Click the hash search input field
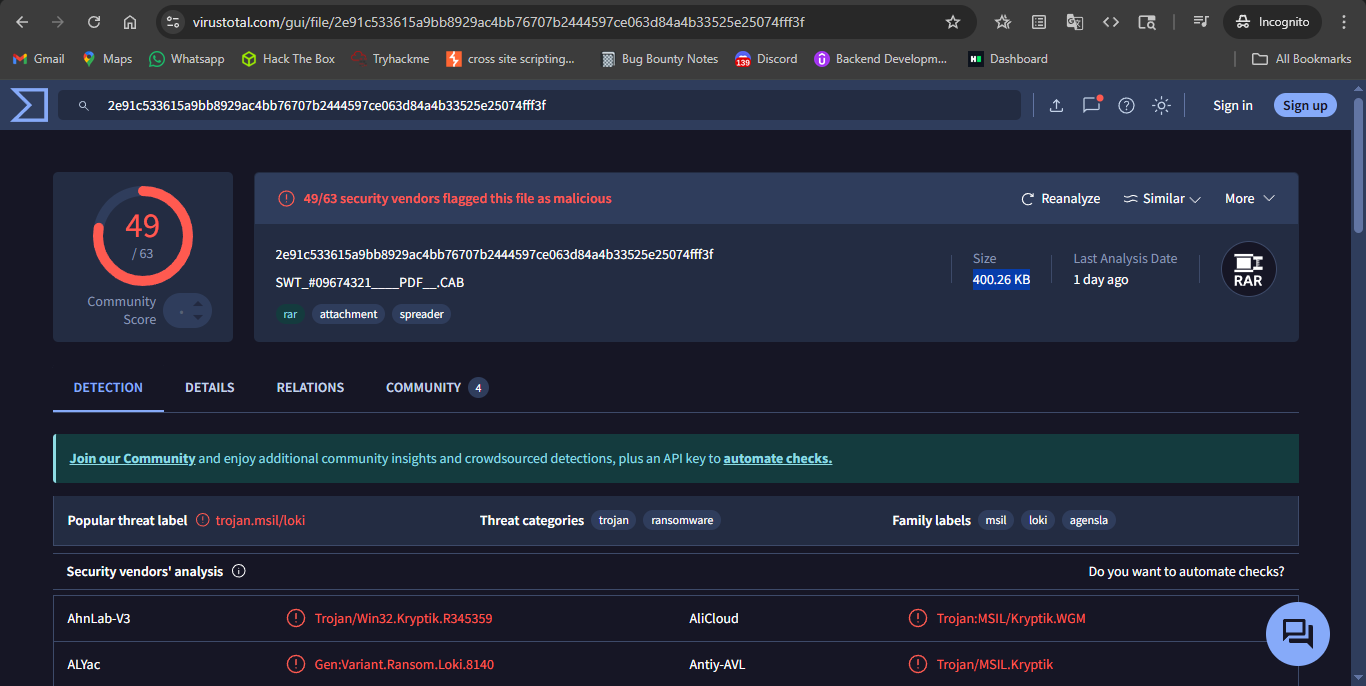 [x=540, y=105]
